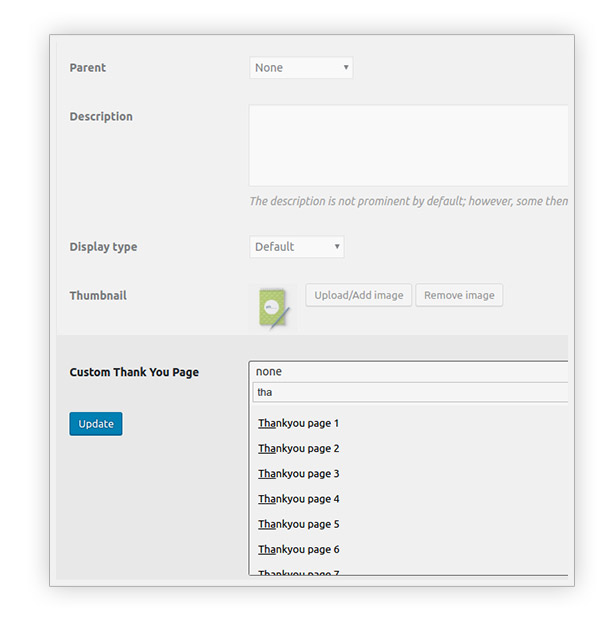Click the Thumbnail field label

(x=98, y=296)
